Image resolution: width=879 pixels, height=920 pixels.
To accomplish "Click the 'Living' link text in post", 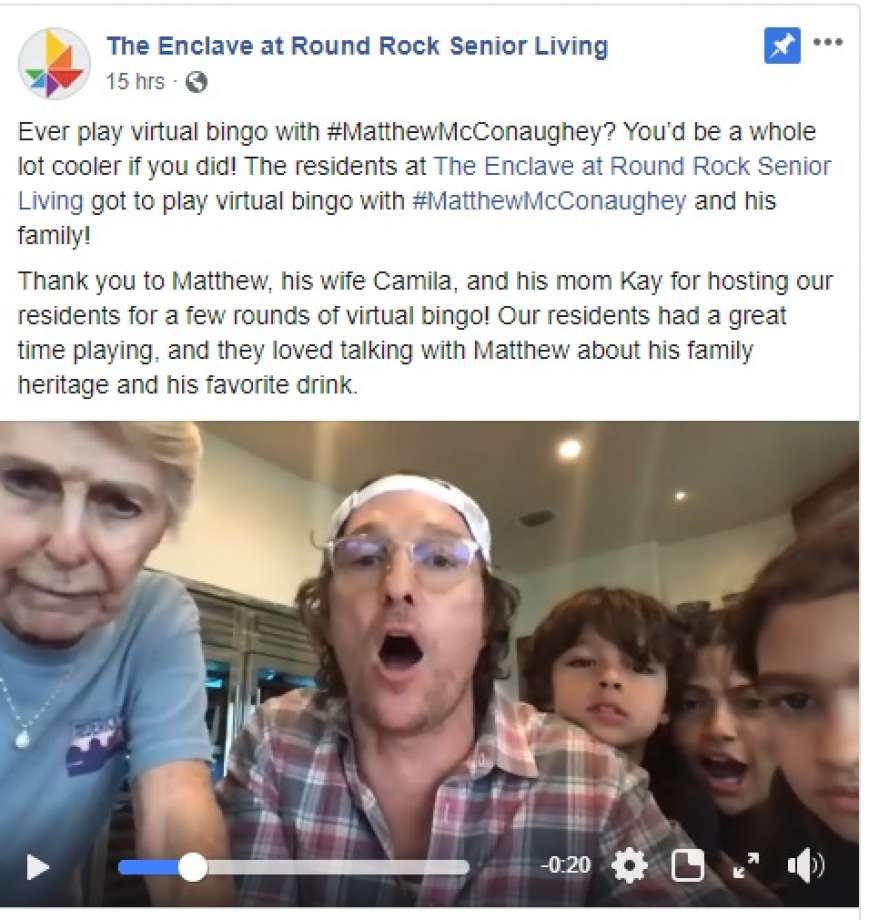I will (x=50, y=201).
